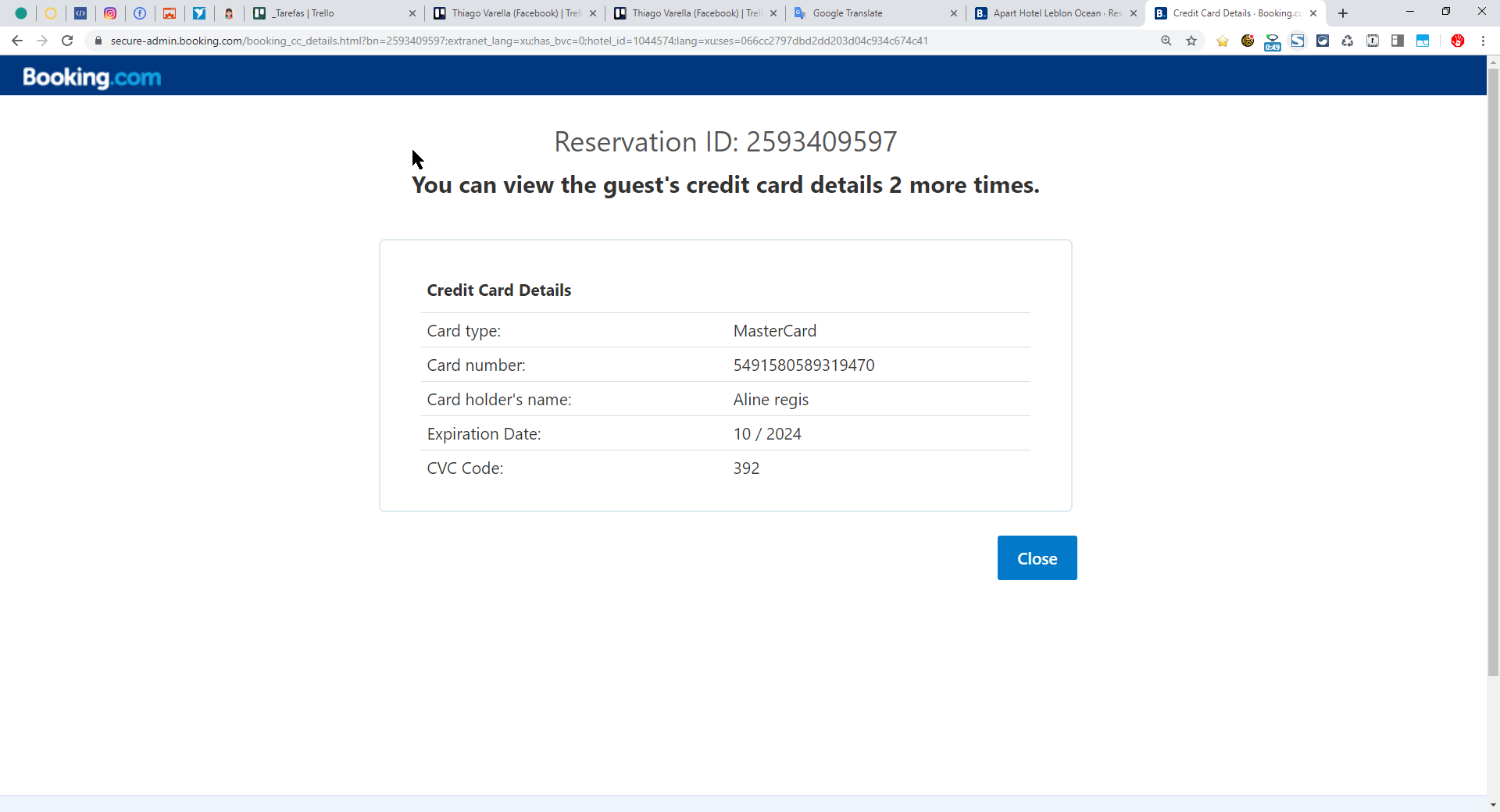1500x812 pixels.
Task: Switch to the pinned blue code-brackets tab
Action: pyautogui.click(x=80, y=13)
